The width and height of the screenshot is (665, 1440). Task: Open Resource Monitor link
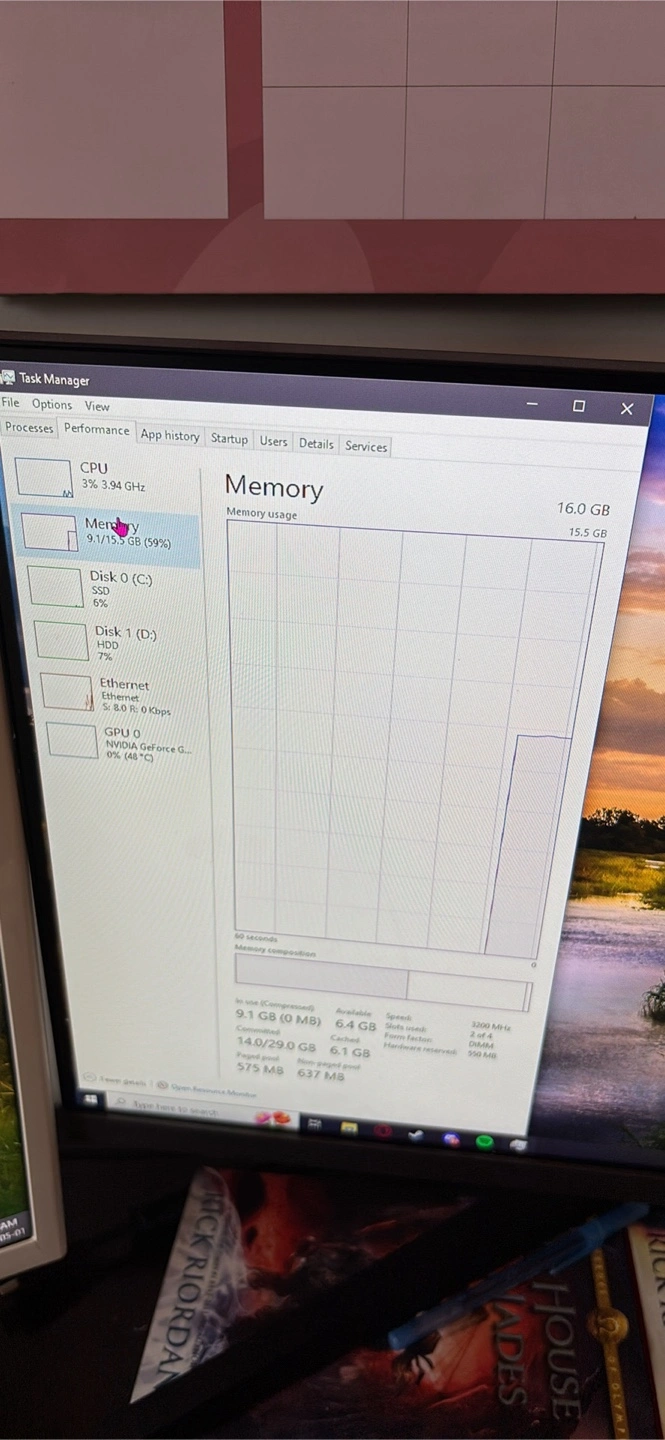pos(205,1087)
